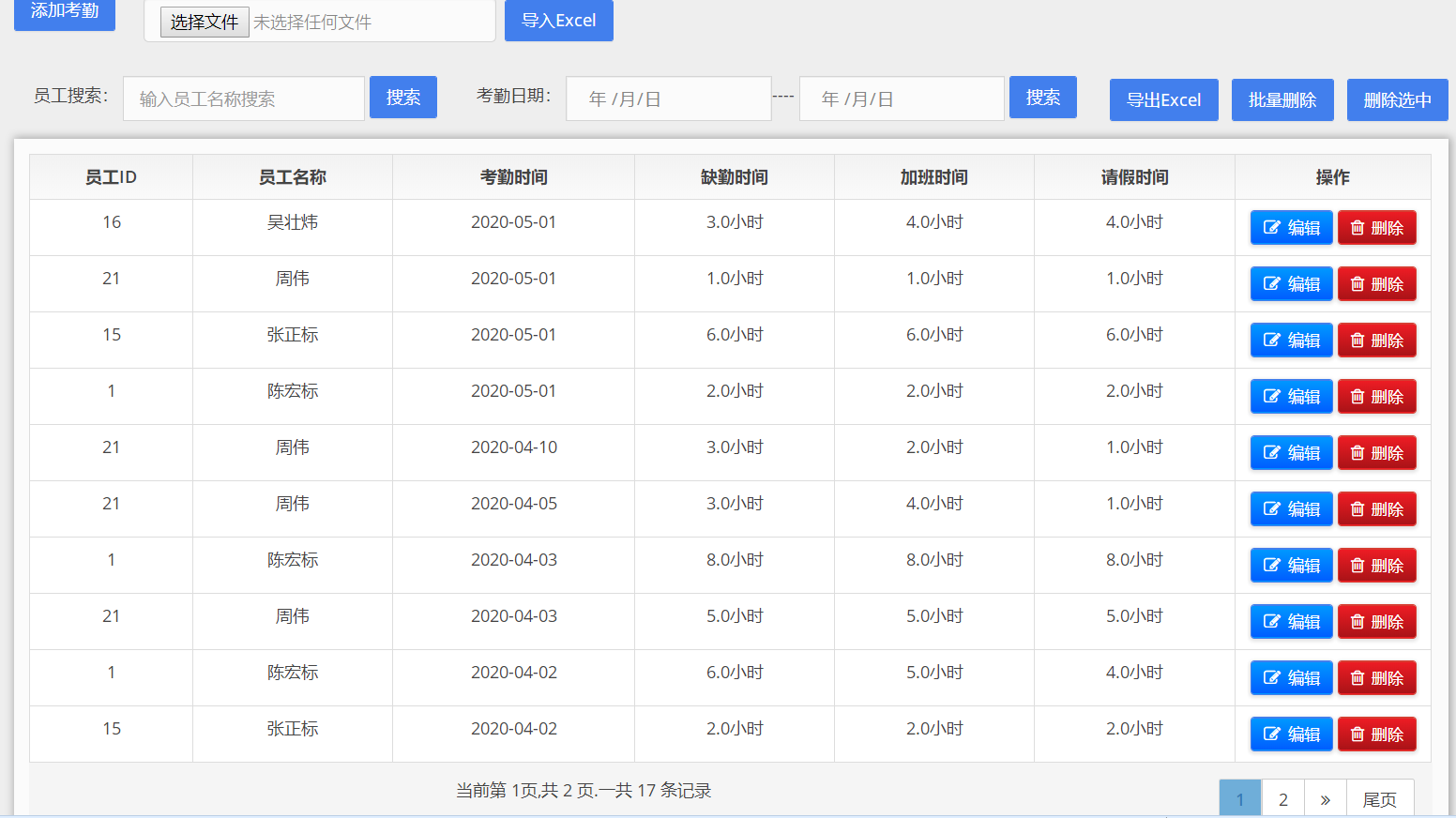
Task: Delete 陈宏标's 2020-05-01 attendance record
Action: [x=1376, y=396]
